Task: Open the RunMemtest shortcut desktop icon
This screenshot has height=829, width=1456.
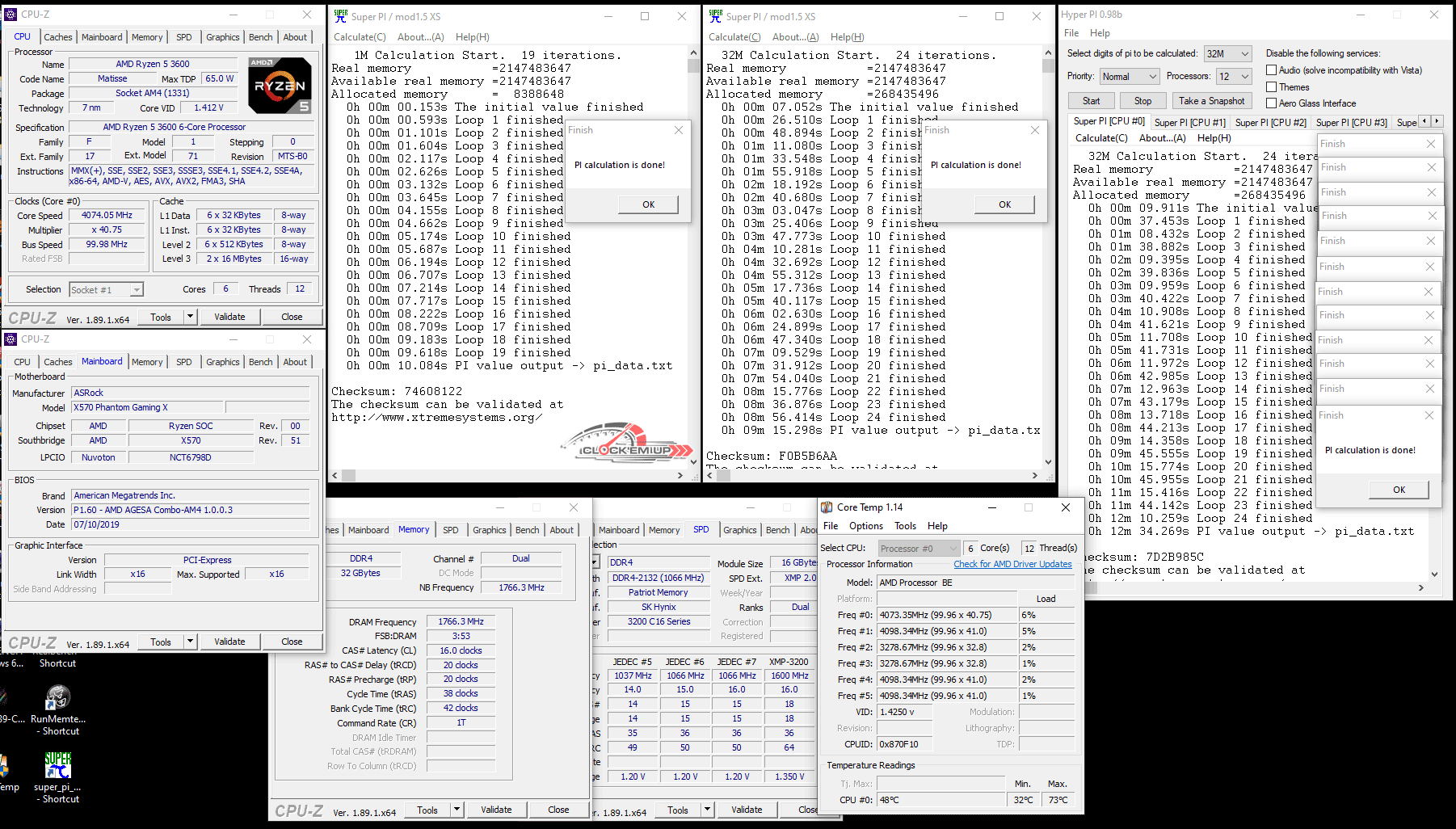Action: (x=57, y=698)
